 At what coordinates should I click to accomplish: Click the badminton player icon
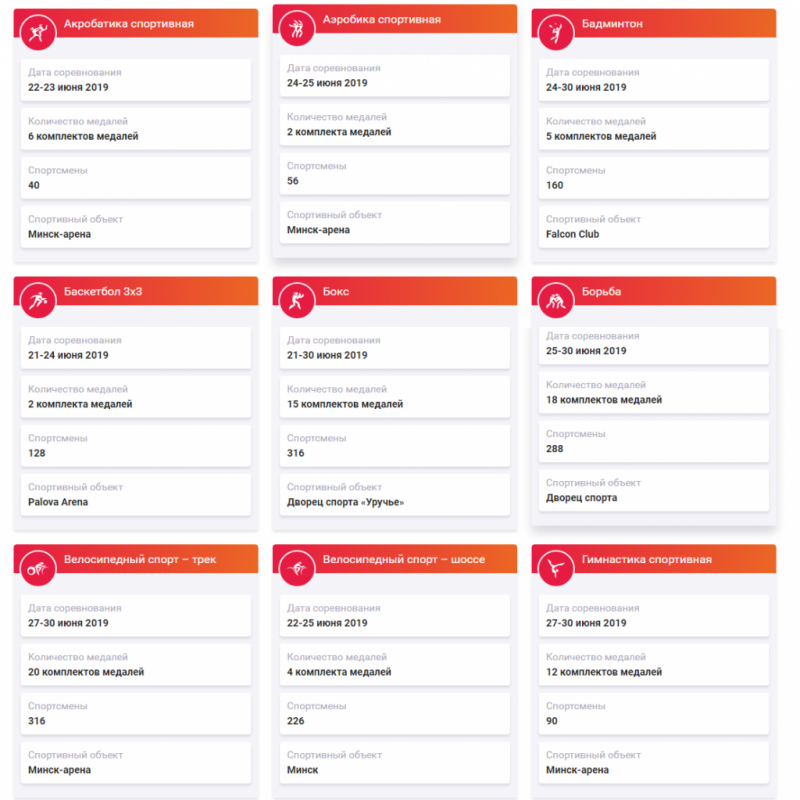556,33
